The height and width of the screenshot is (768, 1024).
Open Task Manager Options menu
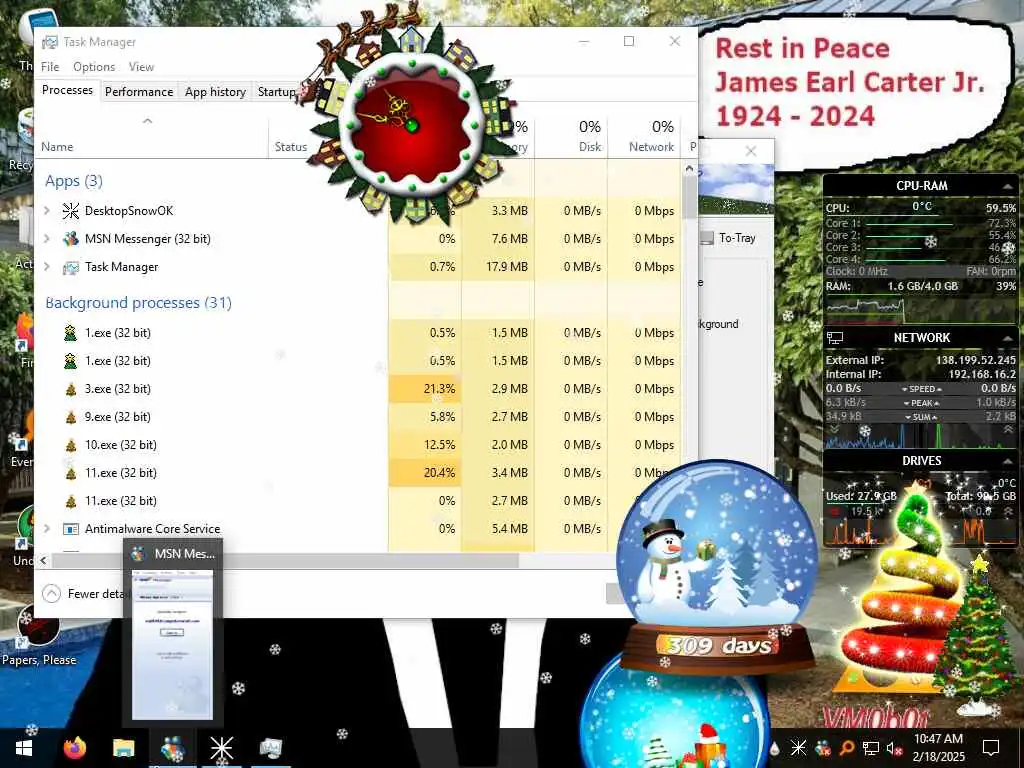[94, 67]
